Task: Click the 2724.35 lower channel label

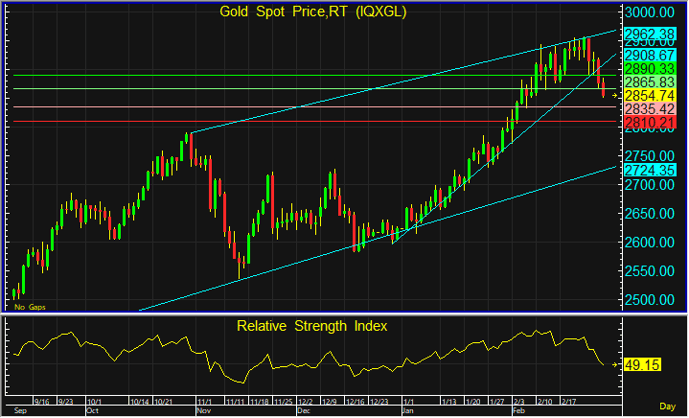Action: click(652, 171)
